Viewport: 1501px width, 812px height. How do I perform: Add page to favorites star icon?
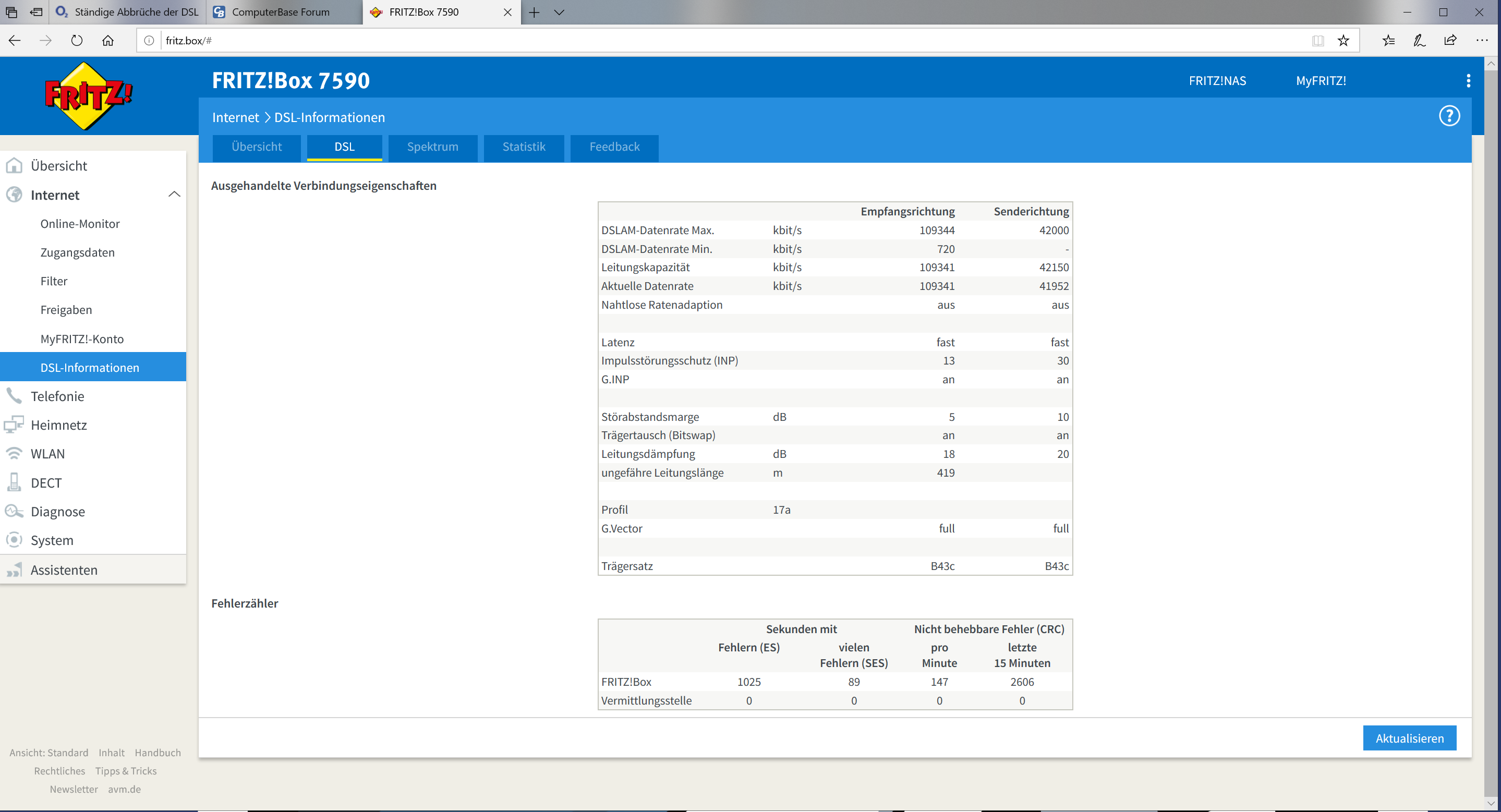click(1343, 40)
